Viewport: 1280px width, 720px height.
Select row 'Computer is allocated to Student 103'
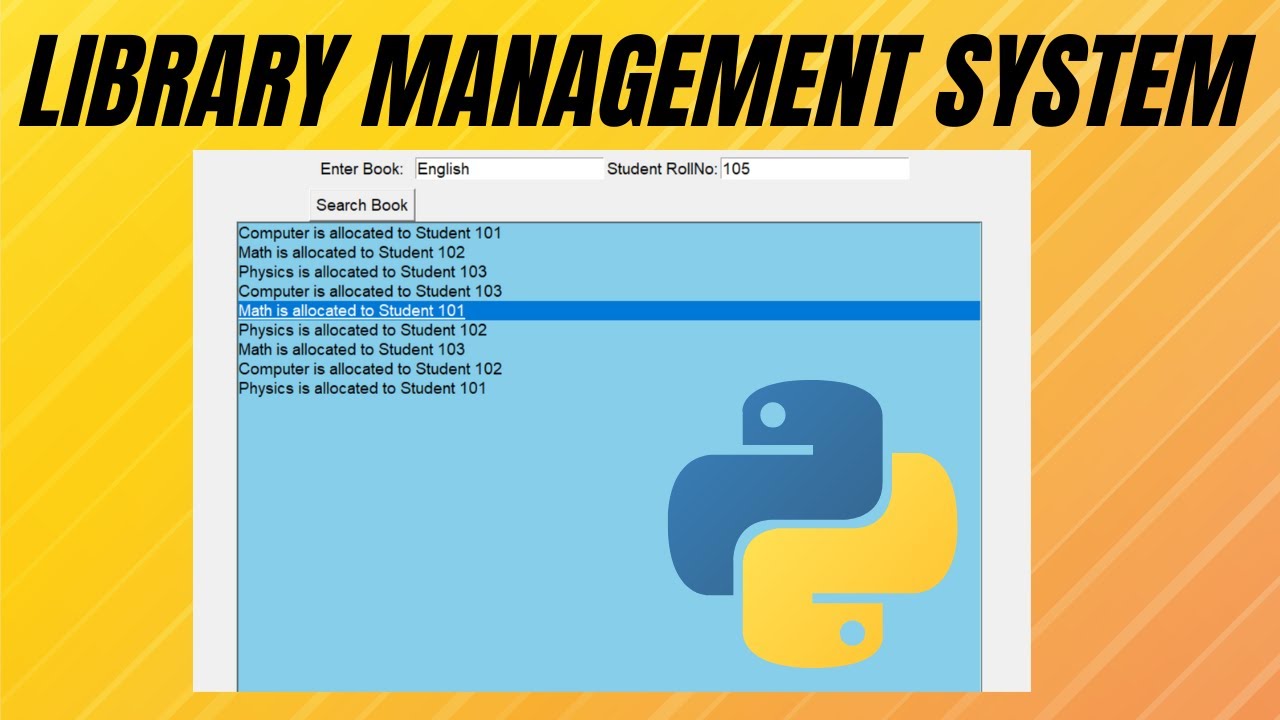pyautogui.click(x=609, y=291)
